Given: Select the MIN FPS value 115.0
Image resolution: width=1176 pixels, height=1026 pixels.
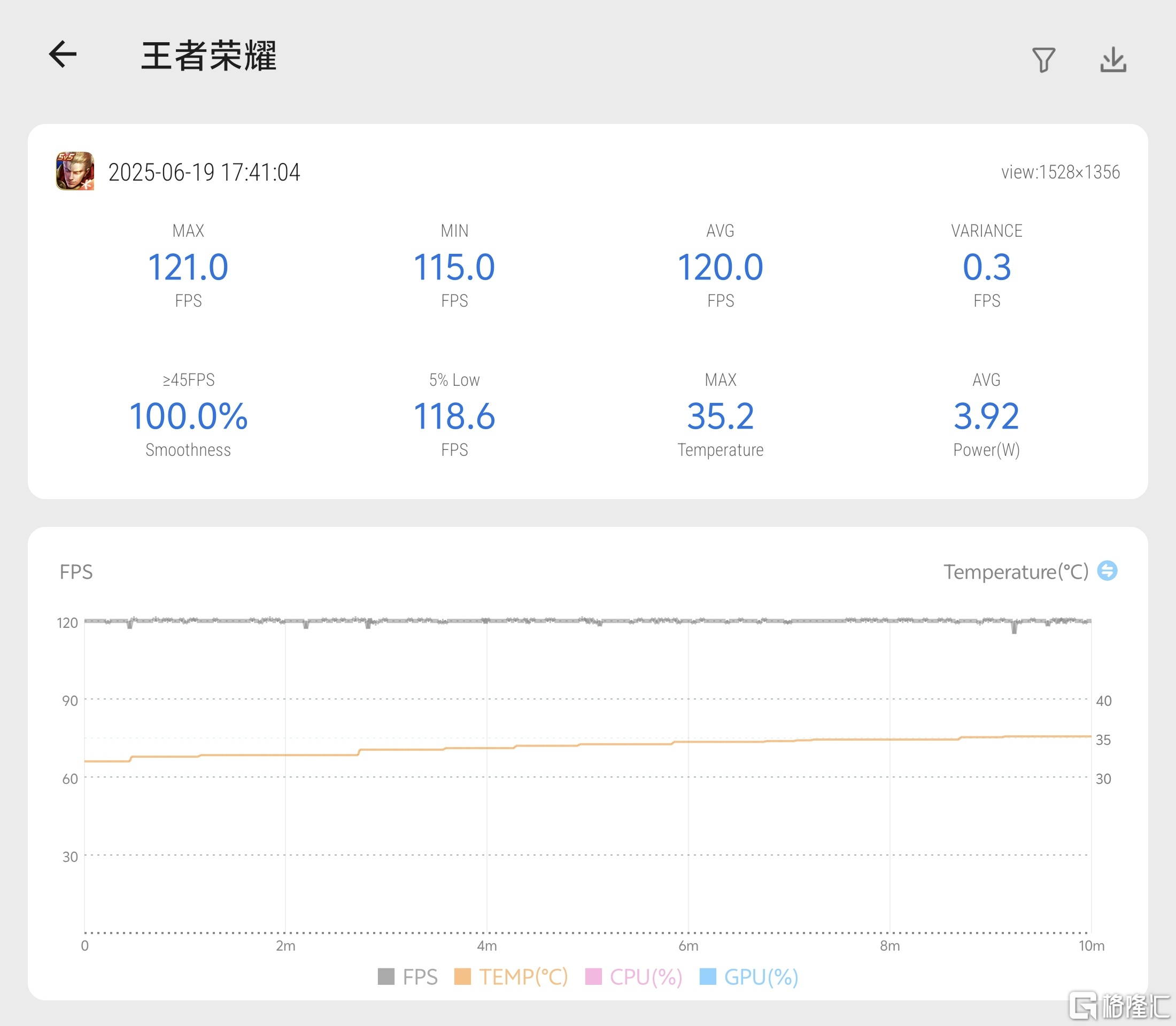Looking at the screenshot, I should point(454,267).
